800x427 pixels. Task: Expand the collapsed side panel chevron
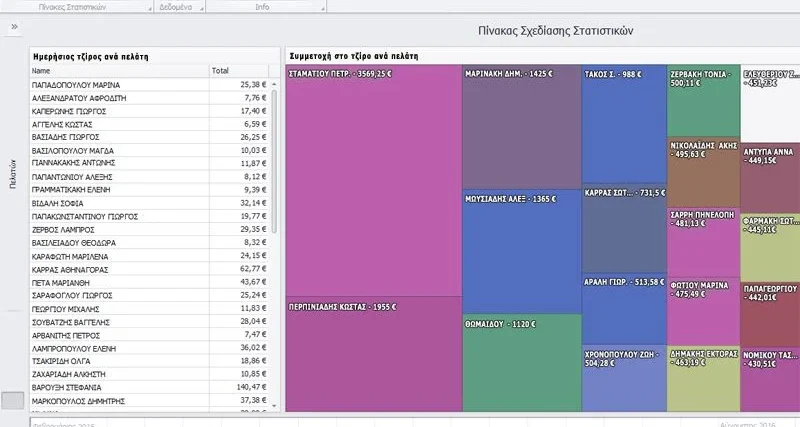pyautogui.click(x=14, y=27)
